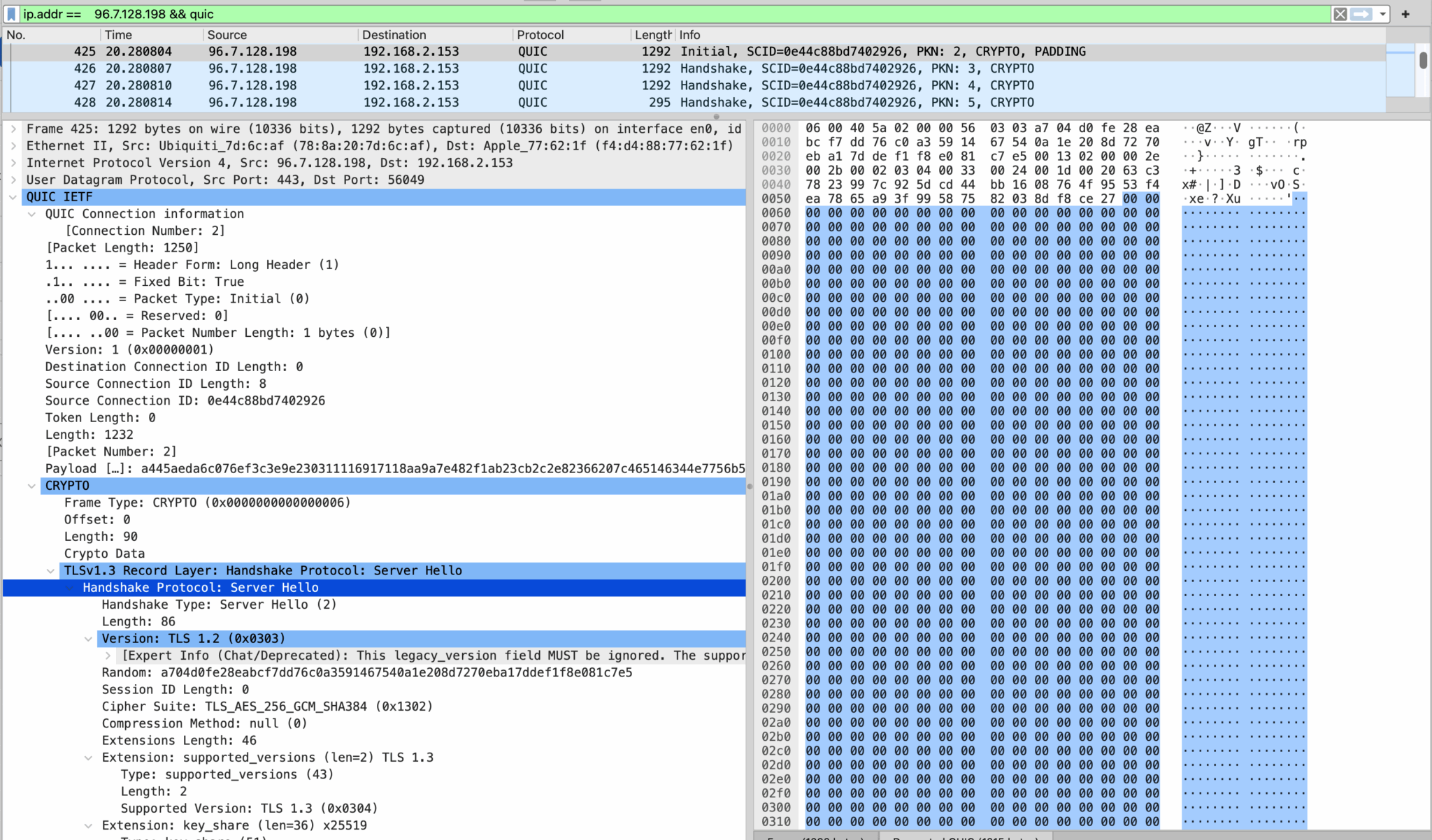Collapse the TLSv1.3 Record Layer node
1432x840 pixels.
[x=50, y=571]
